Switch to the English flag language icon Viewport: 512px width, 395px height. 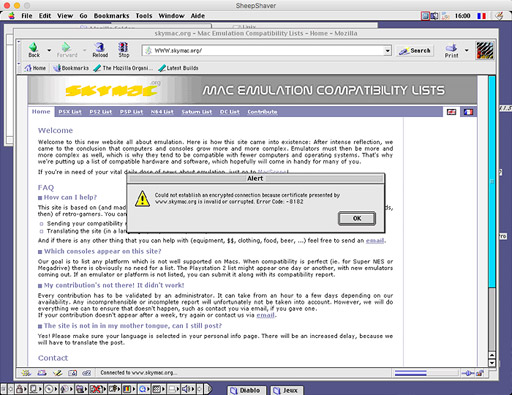[451, 112]
